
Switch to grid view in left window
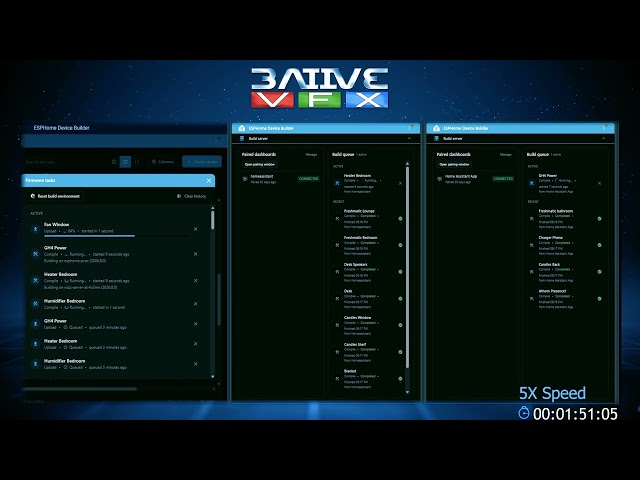114,162
